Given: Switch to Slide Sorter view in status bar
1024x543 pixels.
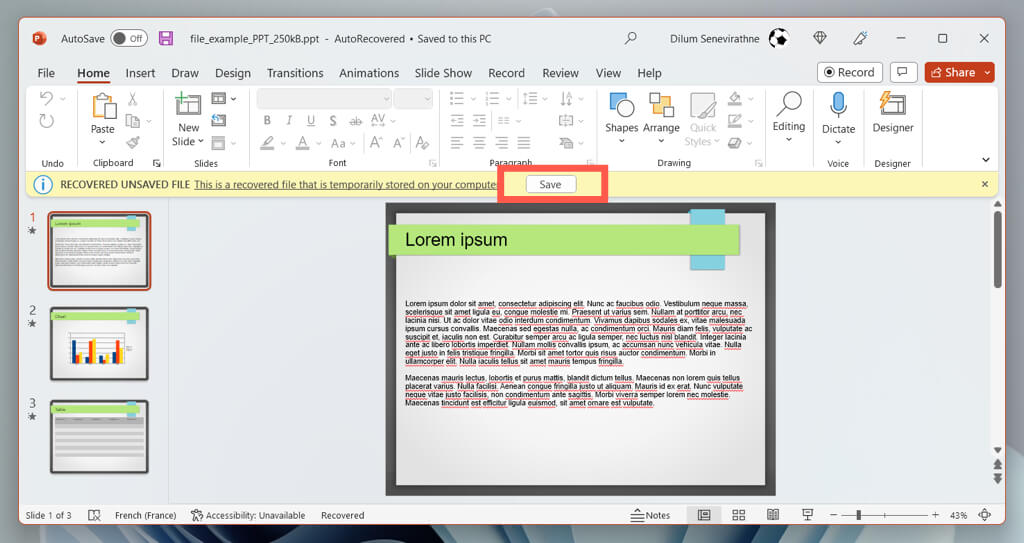Looking at the screenshot, I should click(739, 515).
